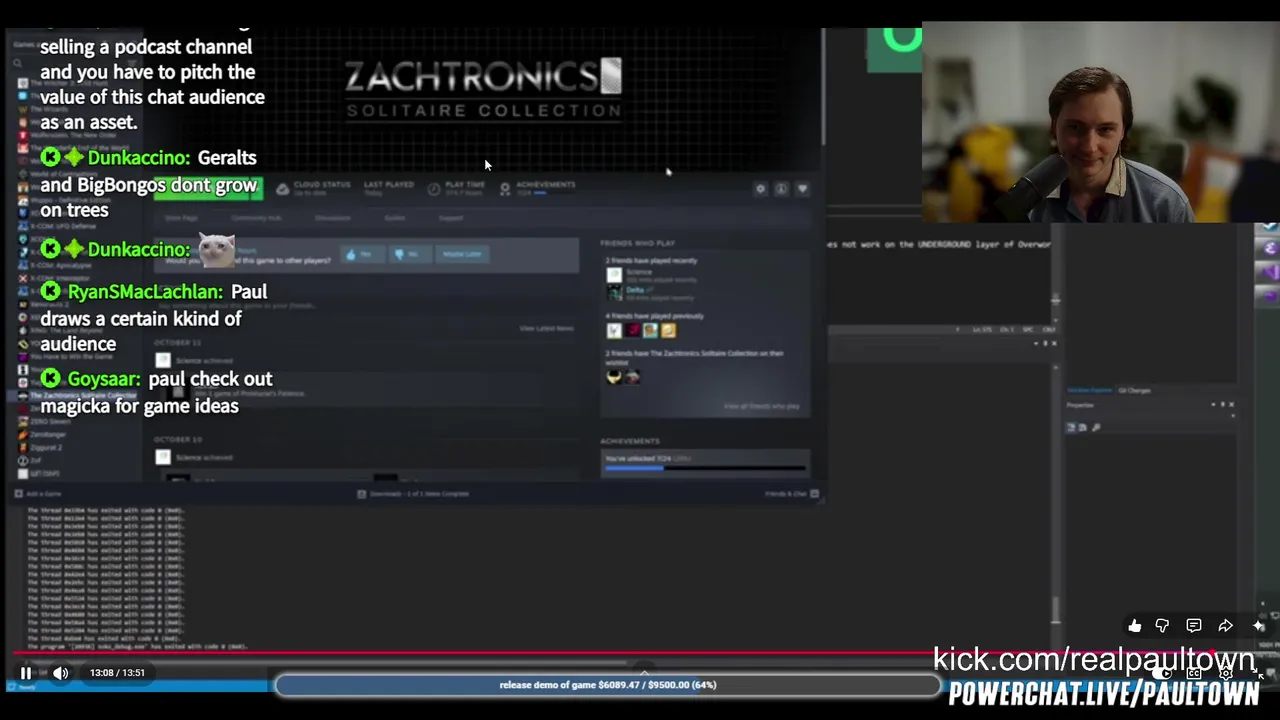Click Add a Game in Steam footer

click(38, 494)
